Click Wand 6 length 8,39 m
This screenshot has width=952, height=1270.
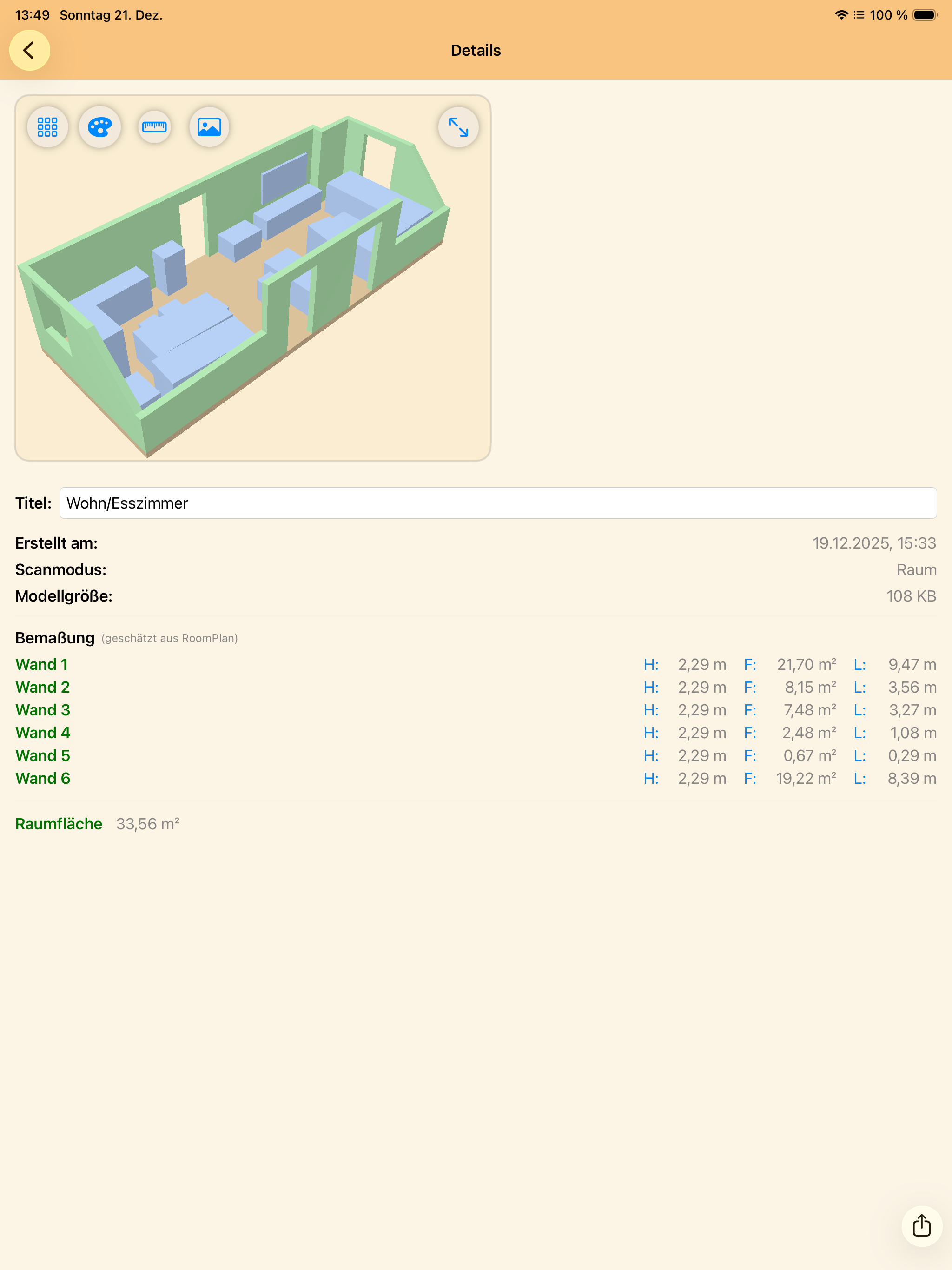912,779
